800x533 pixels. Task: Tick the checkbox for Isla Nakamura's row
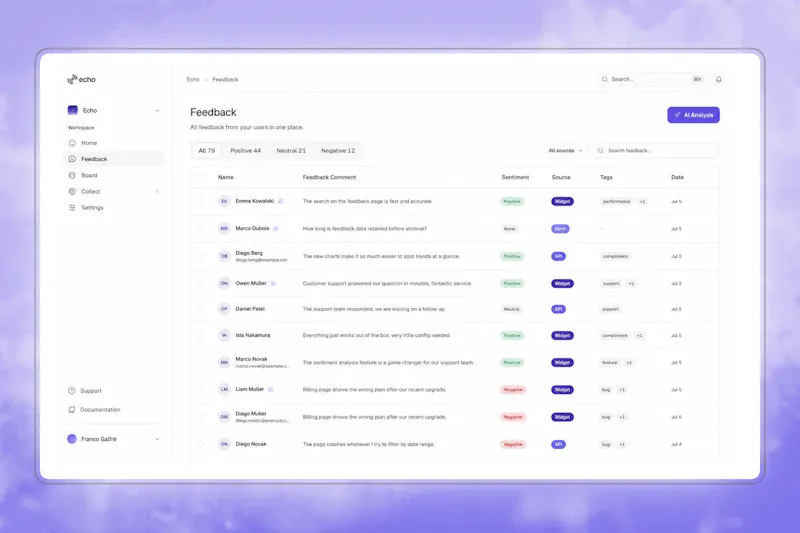click(200, 335)
